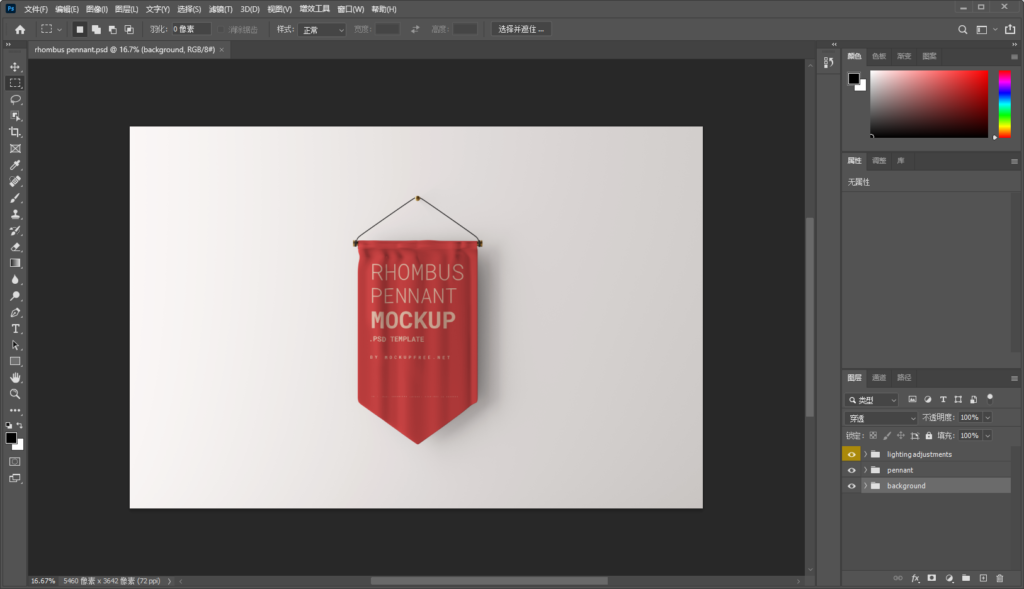Select the Zoom tool

click(x=15, y=394)
